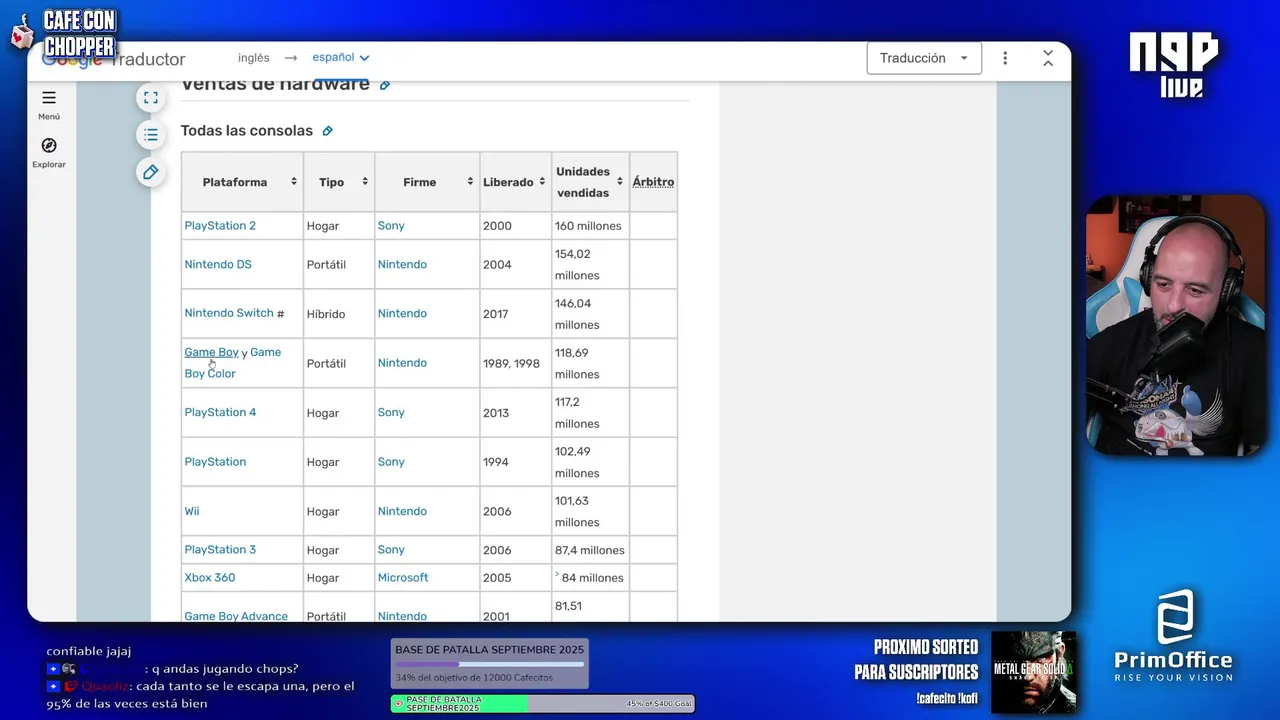
Task: Click the 160 millones cell
Action: click(x=590, y=226)
